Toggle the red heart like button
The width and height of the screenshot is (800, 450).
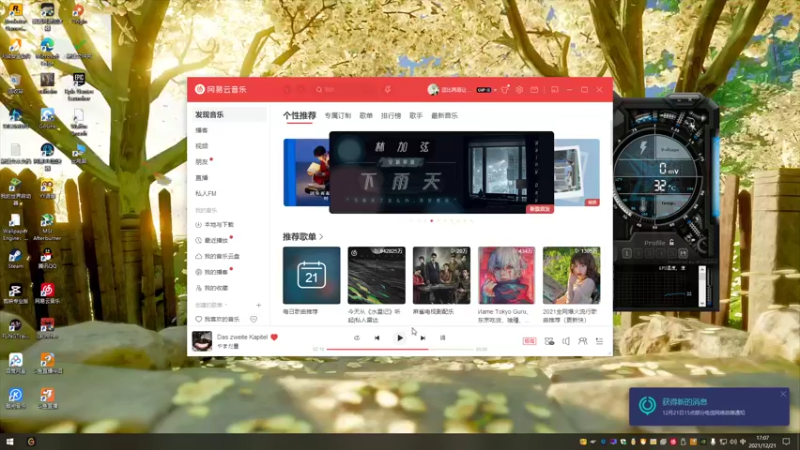coord(274,337)
